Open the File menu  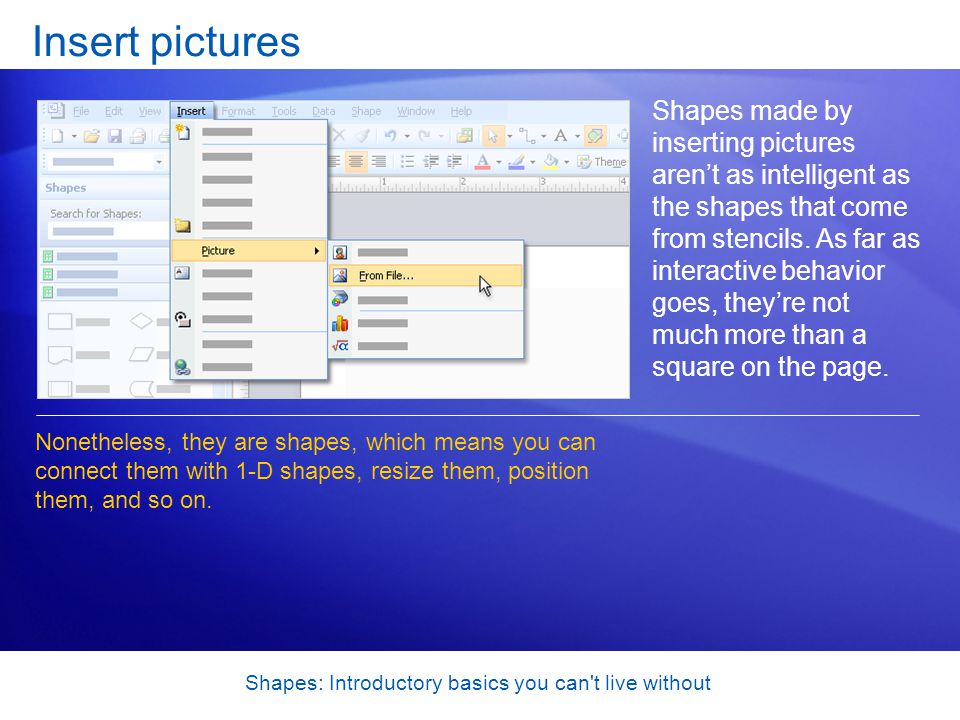(x=81, y=111)
